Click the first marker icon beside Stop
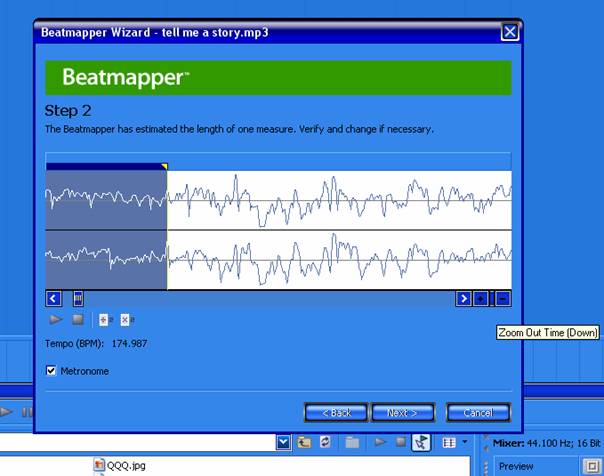604x476 pixels. 106,320
